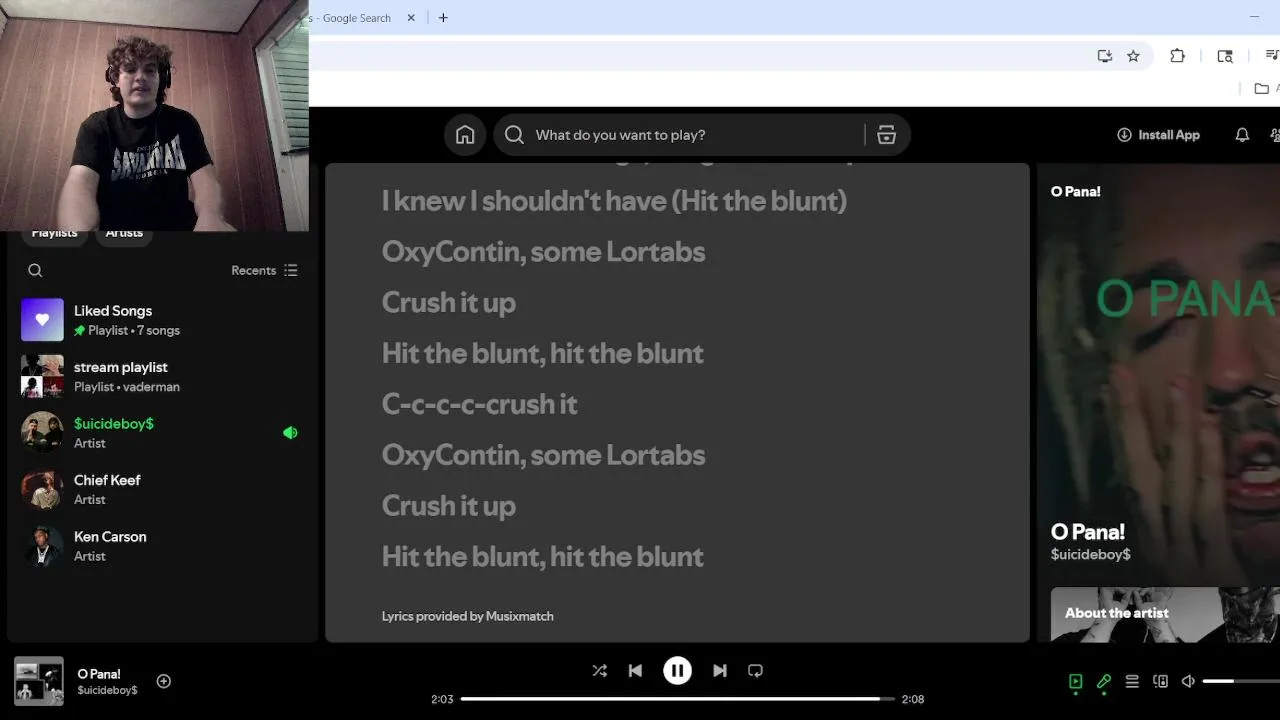
Task: Click the O PANA artwork in right panel
Action: point(1158,375)
